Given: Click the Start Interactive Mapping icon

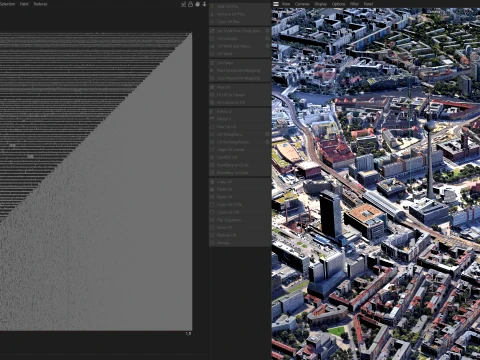Looking at the screenshot, I should click(x=212, y=70).
